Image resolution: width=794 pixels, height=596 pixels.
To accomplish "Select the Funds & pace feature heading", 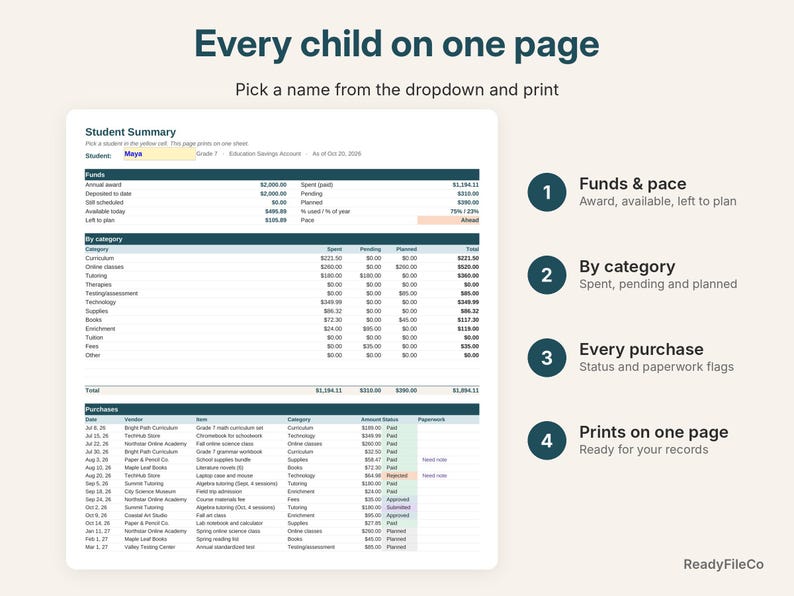I will 632,183.
